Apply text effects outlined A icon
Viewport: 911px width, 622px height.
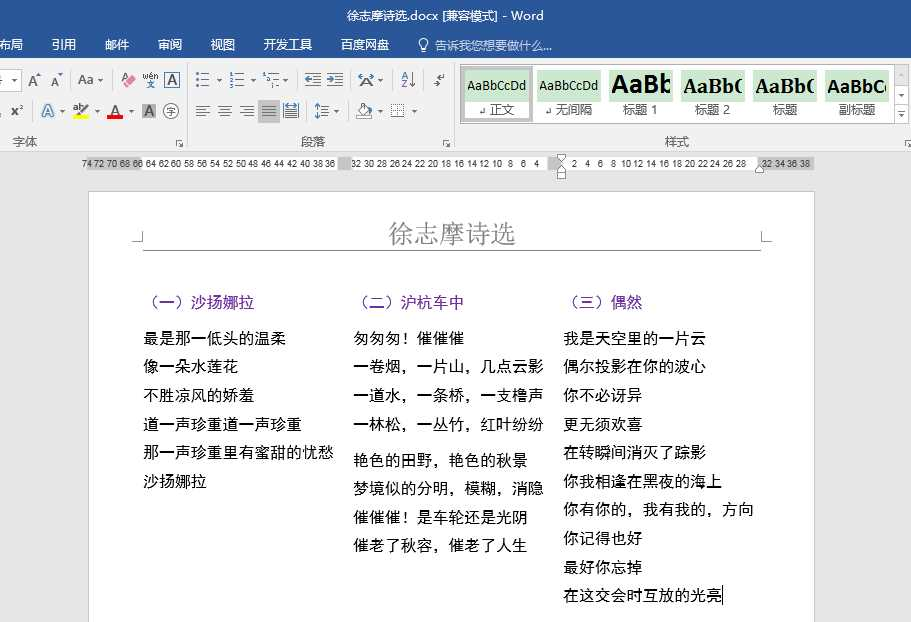tap(48, 111)
